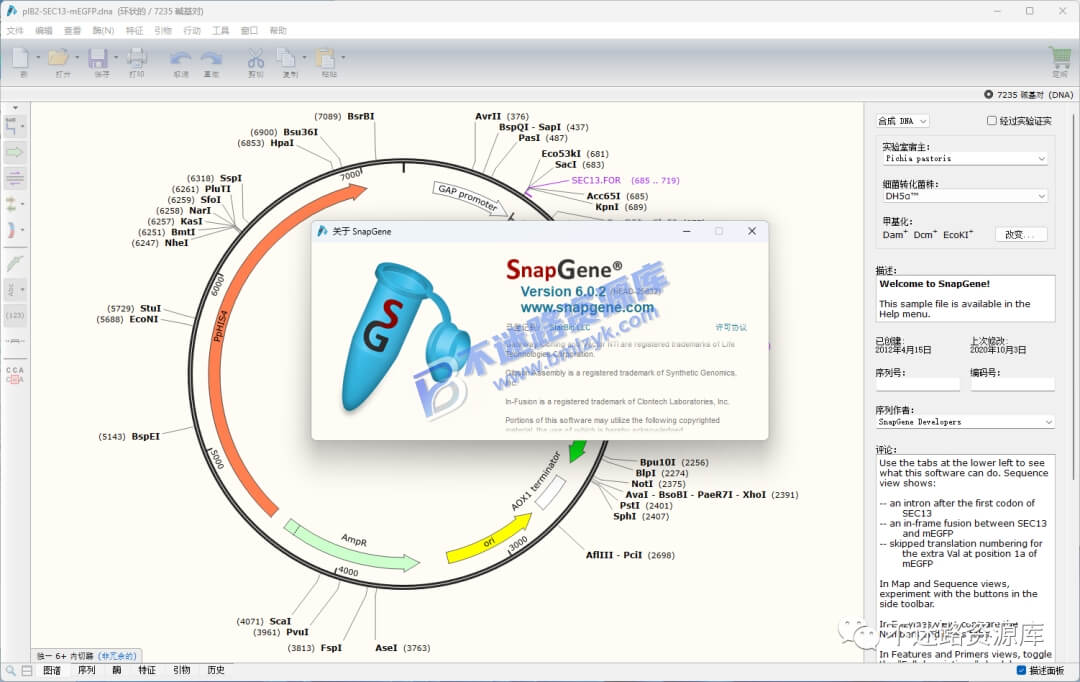
Task: Click the non-redundant enzyme set link
Action: [x=116, y=657]
